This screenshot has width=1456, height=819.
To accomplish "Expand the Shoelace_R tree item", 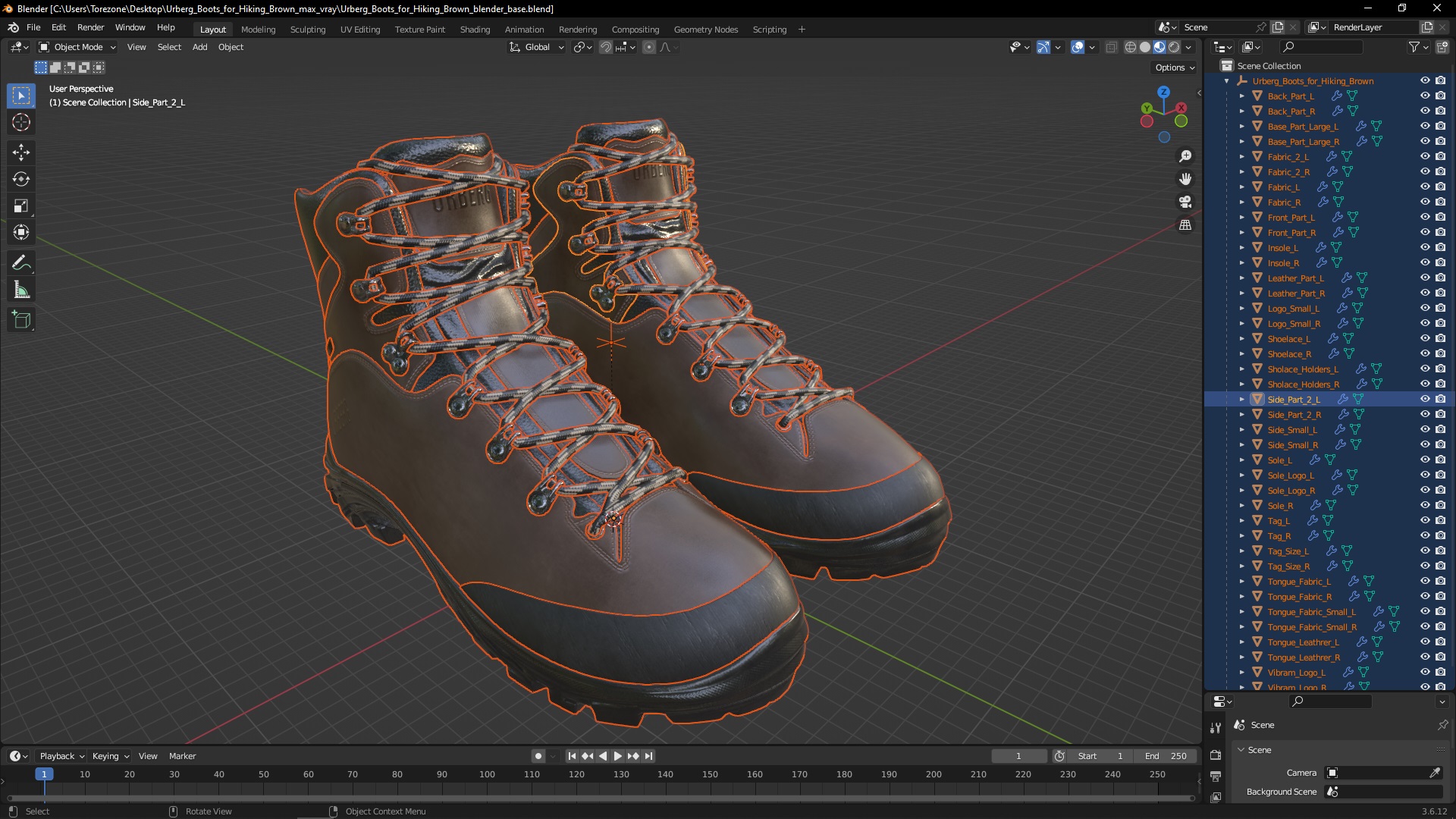I will [1242, 353].
